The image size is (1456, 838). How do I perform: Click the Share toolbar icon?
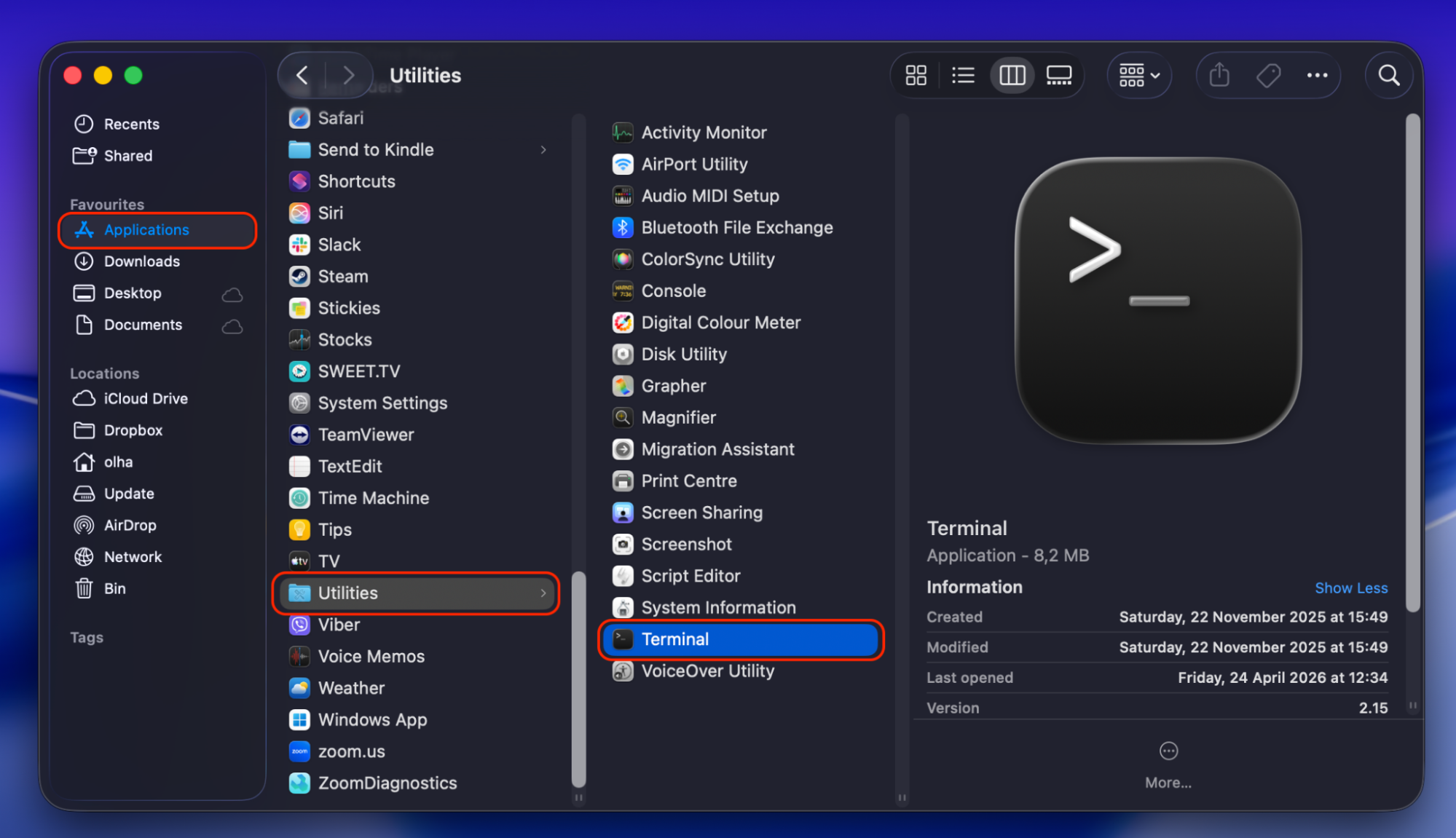click(x=1219, y=75)
